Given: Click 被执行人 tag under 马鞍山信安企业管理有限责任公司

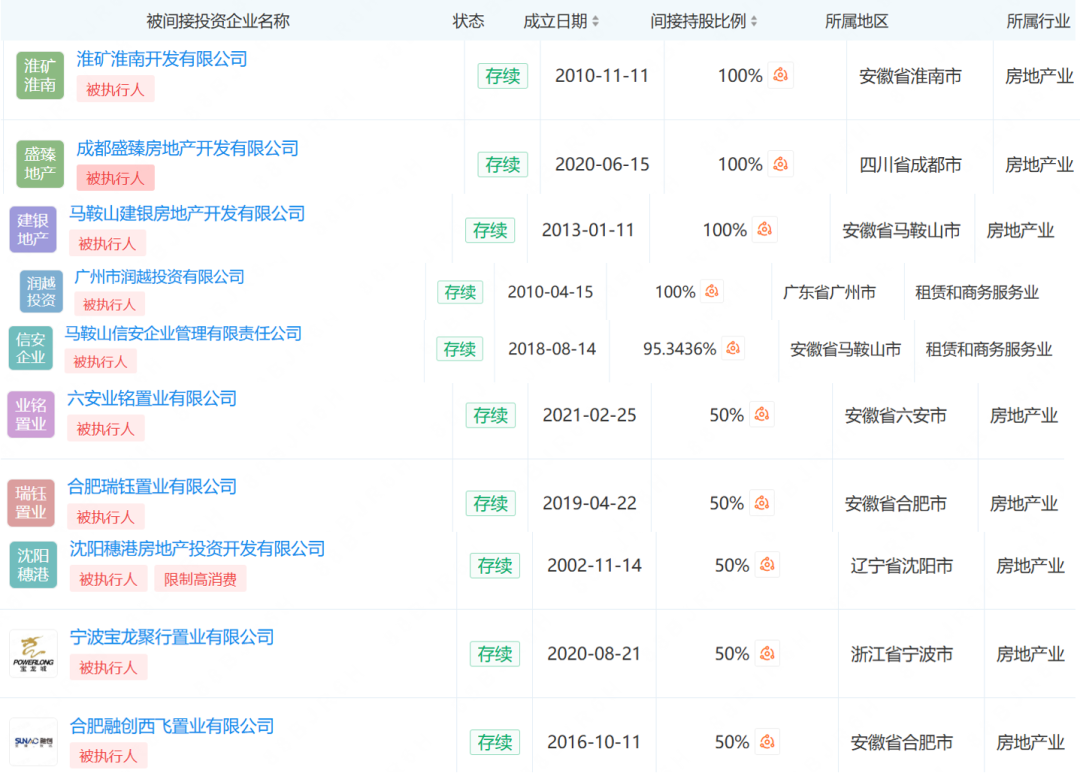Looking at the screenshot, I should [101, 362].
